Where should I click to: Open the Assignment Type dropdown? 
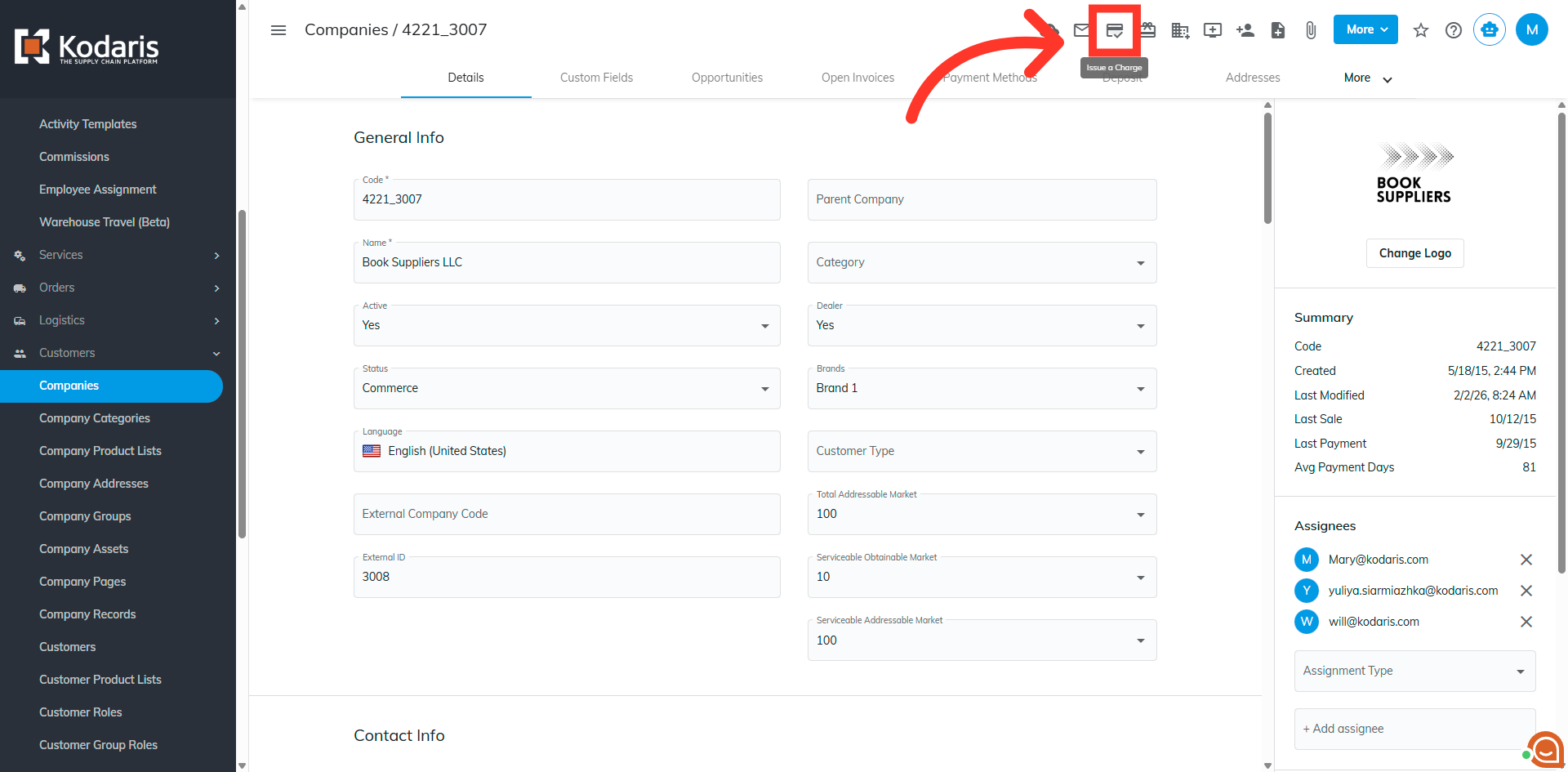(x=1414, y=671)
